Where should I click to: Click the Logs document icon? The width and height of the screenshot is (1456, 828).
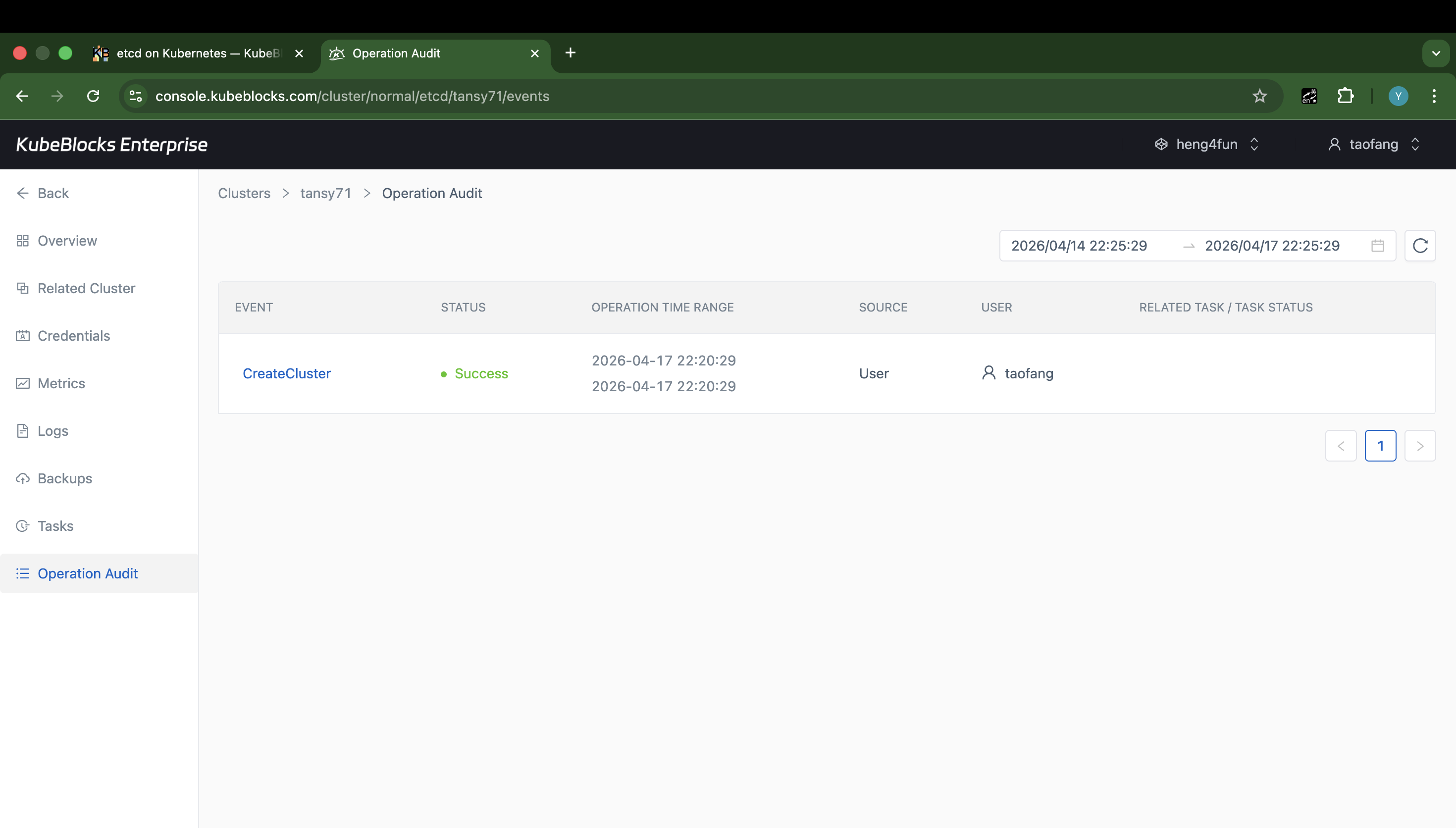(23, 431)
